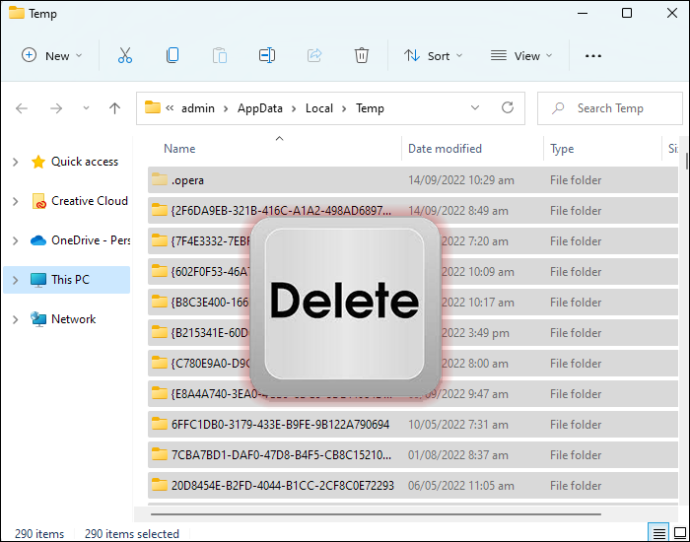Expand the Network tree node
Screen dimensions: 690x542
(x=15, y=319)
